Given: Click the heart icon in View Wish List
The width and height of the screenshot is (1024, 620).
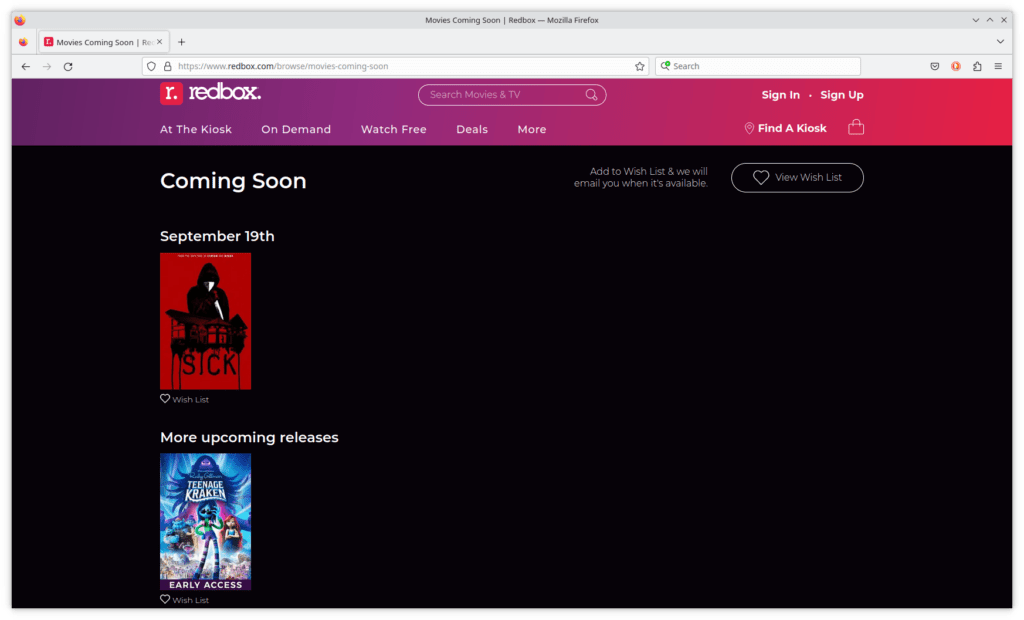Looking at the screenshot, I should 761,178.
